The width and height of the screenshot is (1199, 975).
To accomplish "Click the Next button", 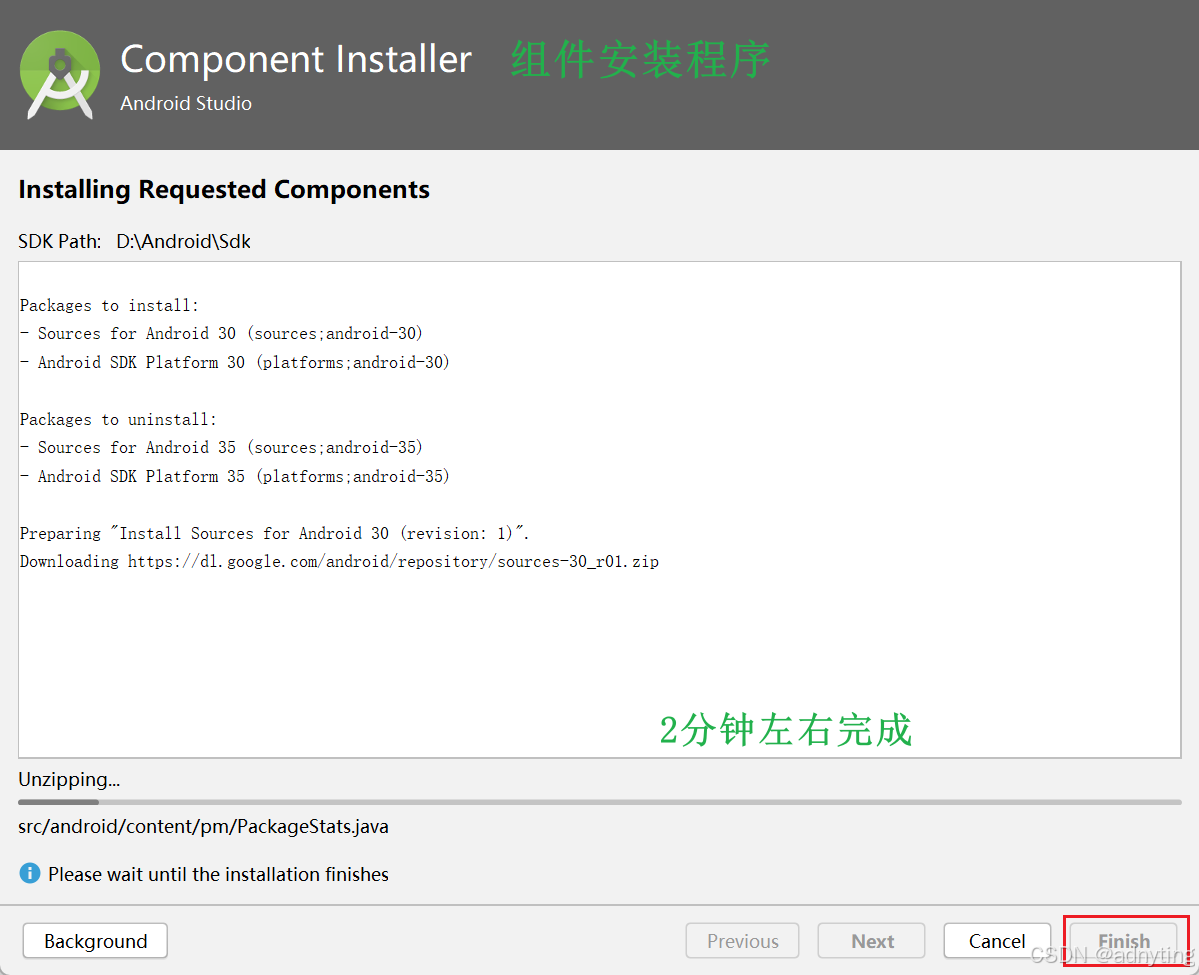I will point(872,941).
